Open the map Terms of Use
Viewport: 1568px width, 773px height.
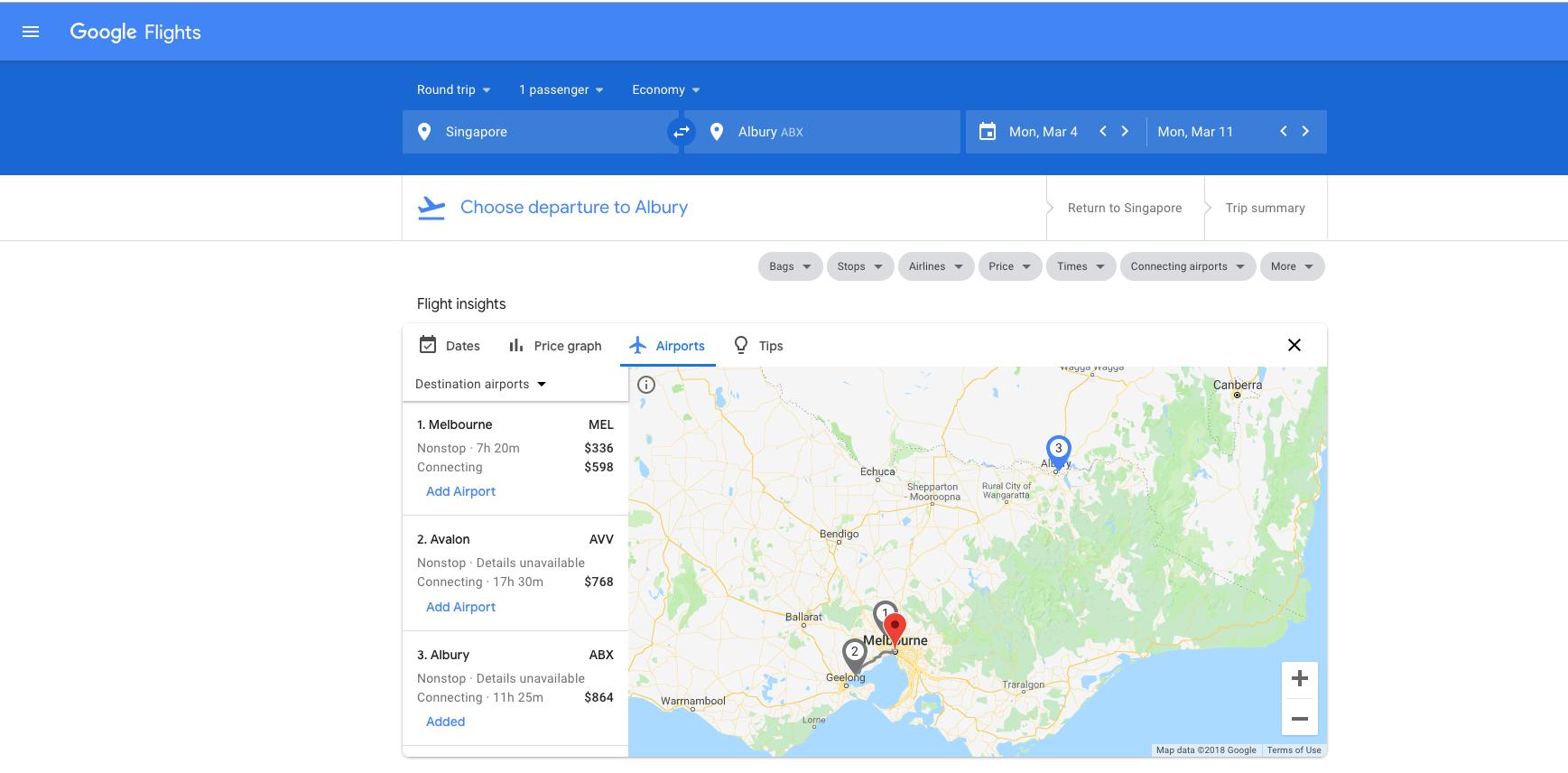pyautogui.click(x=1294, y=750)
